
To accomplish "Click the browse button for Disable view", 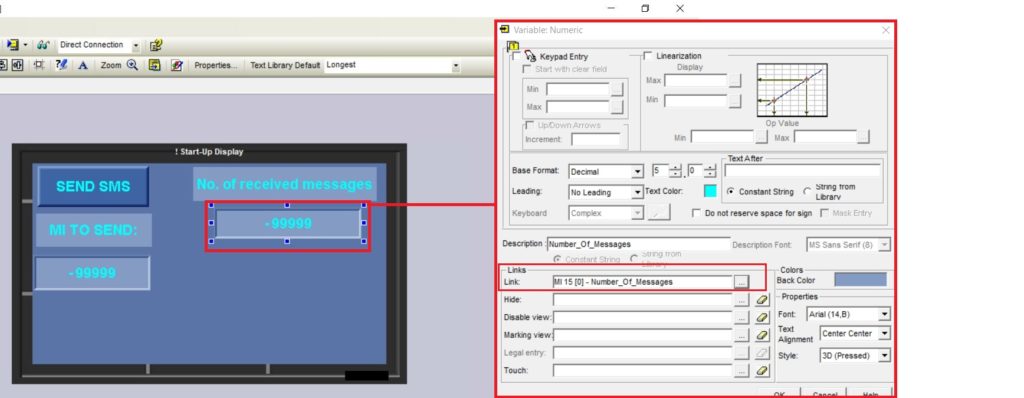I will pyautogui.click(x=741, y=318).
